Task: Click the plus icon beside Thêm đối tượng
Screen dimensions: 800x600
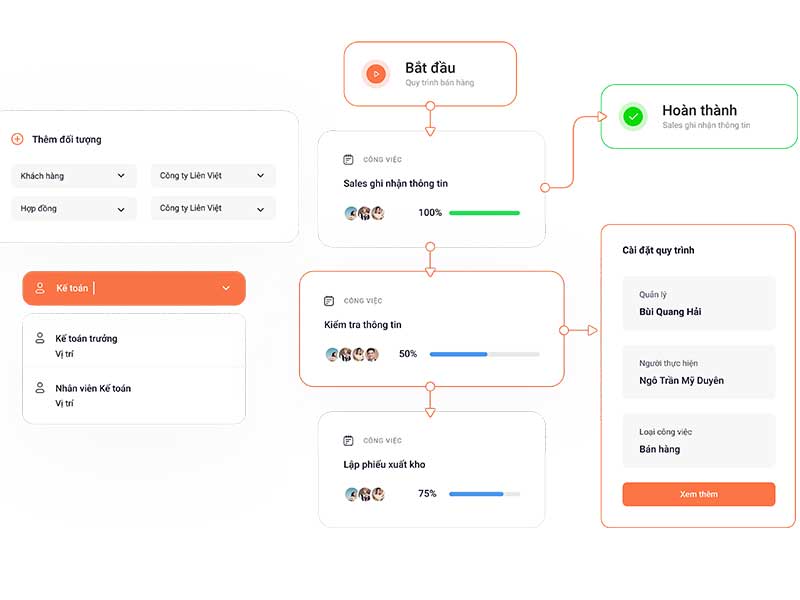Action: [x=17, y=139]
